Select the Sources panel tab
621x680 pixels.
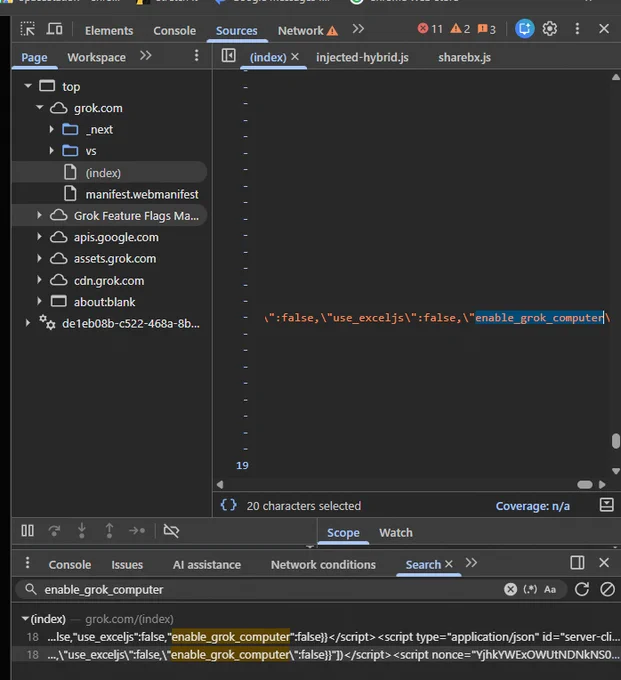pos(237,31)
